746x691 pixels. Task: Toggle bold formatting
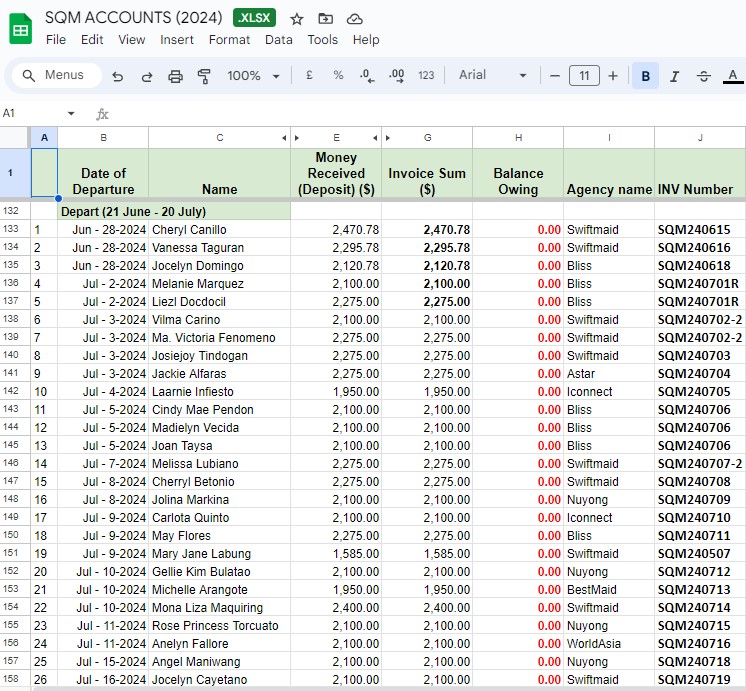[x=646, y=76]
